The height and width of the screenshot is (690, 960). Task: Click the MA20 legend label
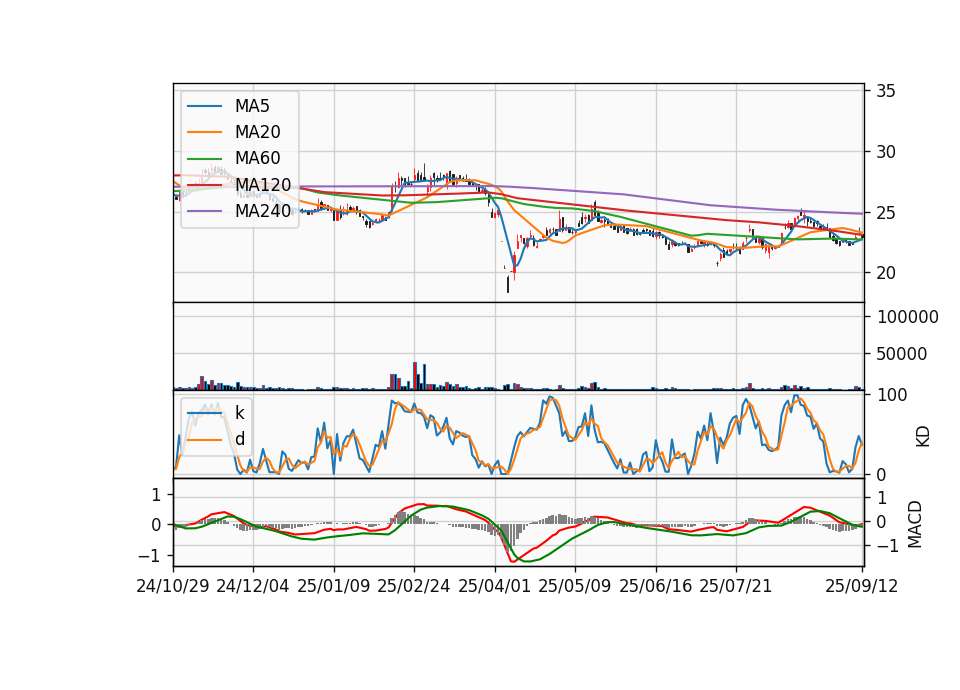click(257, 132)
